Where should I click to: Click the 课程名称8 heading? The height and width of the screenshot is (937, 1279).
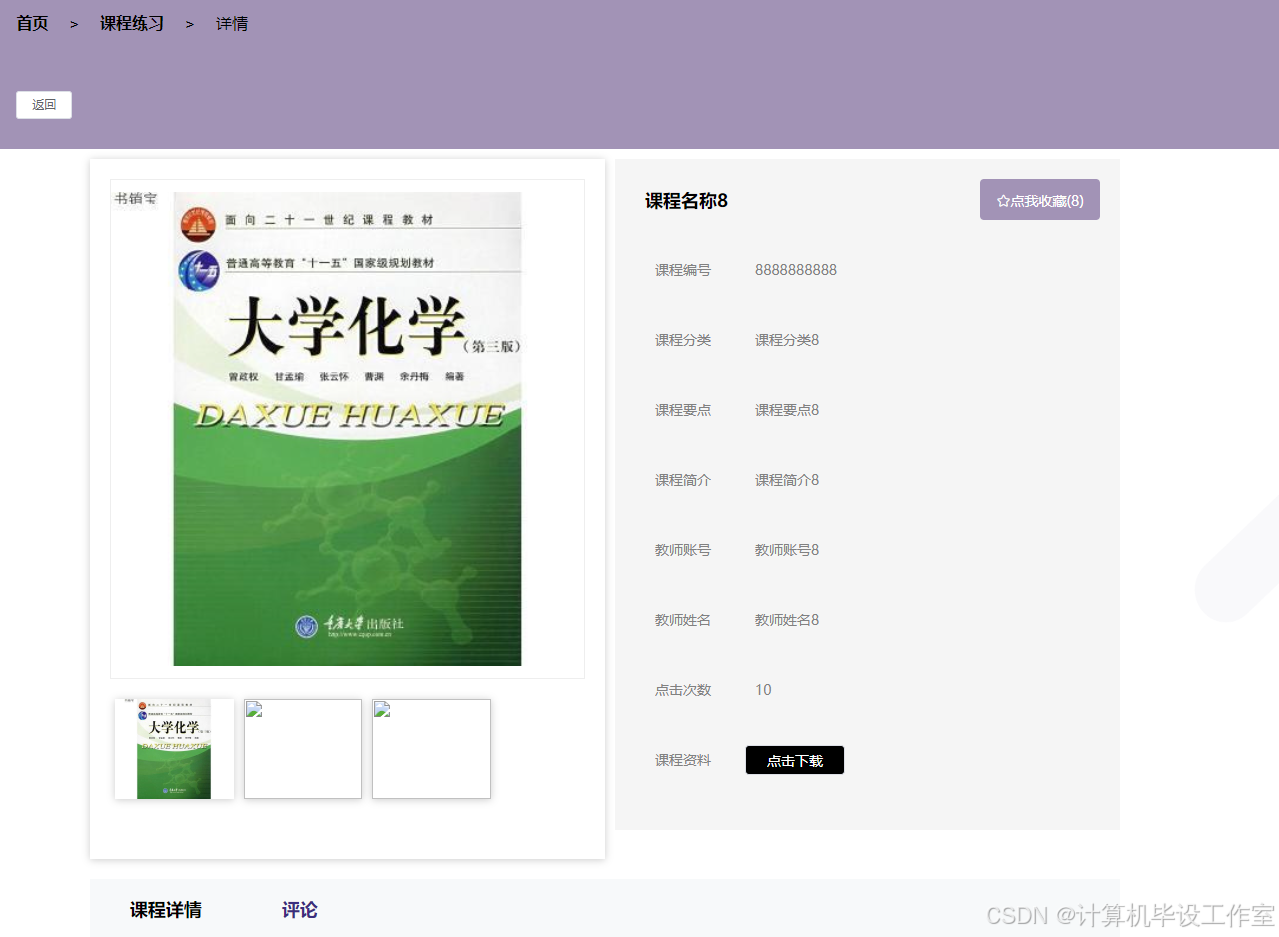tap(686, 200)
